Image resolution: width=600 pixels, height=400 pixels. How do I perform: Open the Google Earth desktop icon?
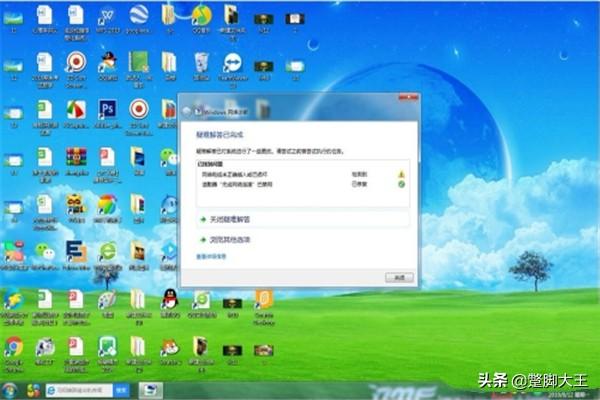(139, 15)
